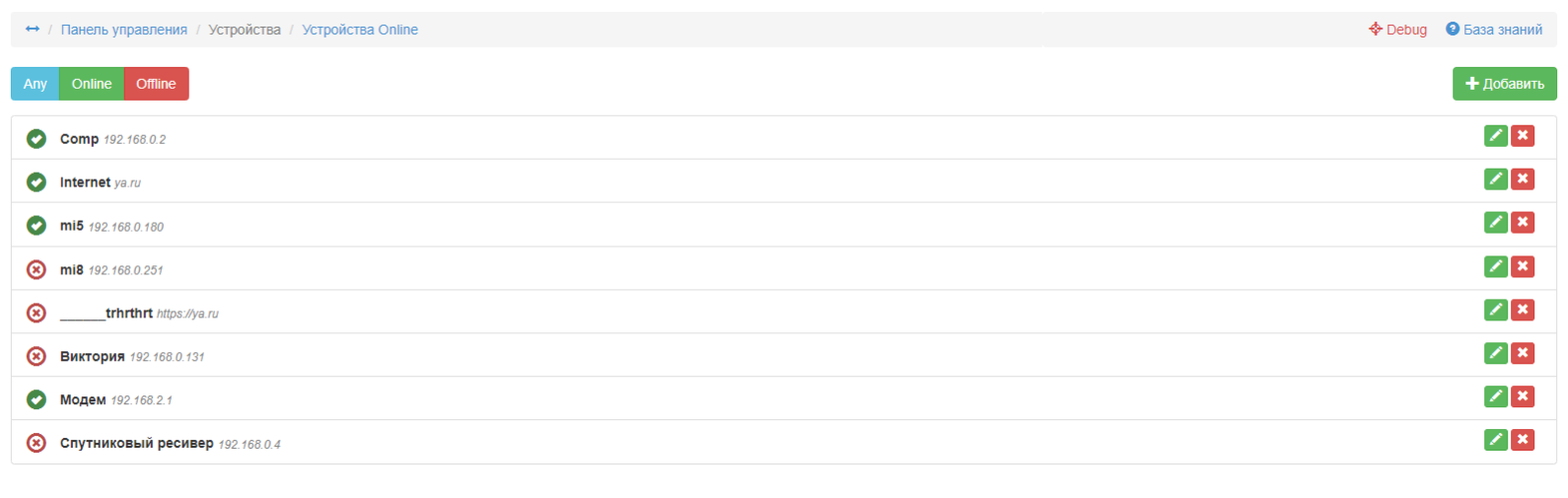Click the online status icon for Comp
The height and width of the screenshot is (498, 1568).
36,139
